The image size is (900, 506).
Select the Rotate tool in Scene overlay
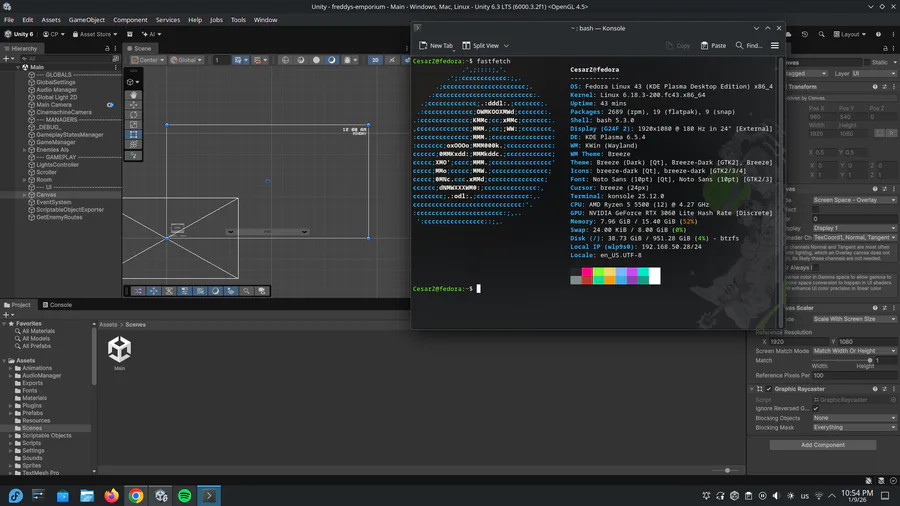(133, 115)
